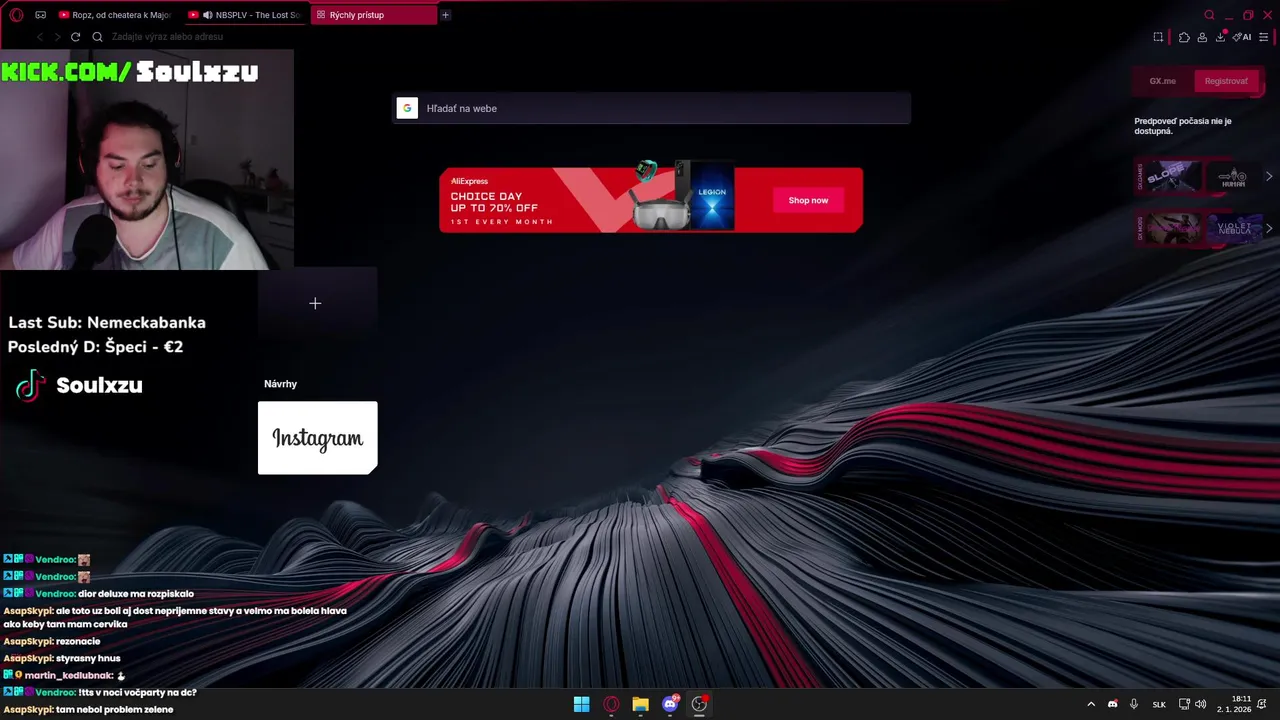Open the Hunan game thumbnail
Screen dimensions: 1280x720
coord(1232,176)
